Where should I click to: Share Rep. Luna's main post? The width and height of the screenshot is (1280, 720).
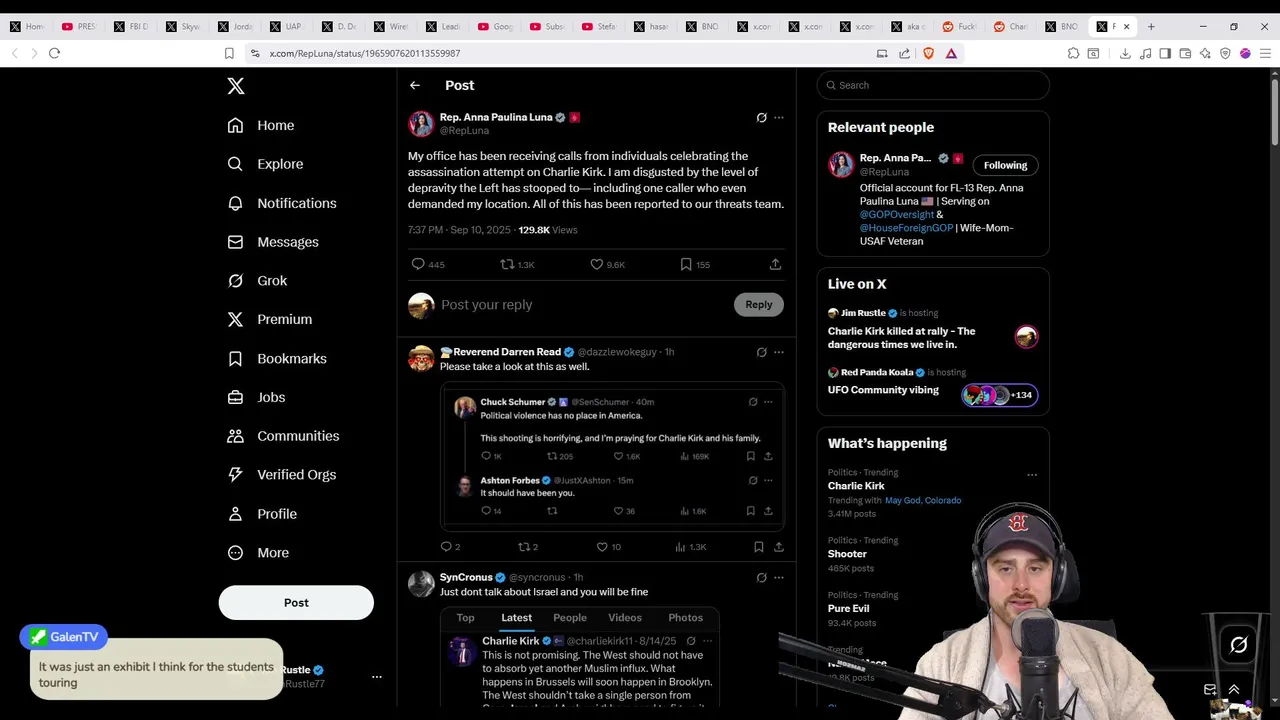click(x=775, y=264)
